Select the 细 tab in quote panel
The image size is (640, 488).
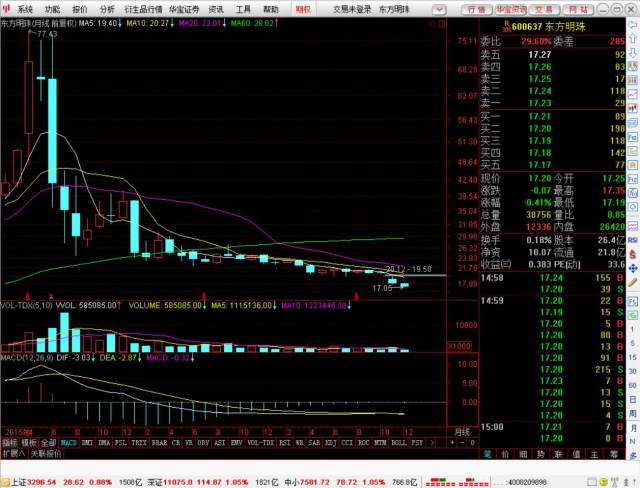tap(523, 454)
